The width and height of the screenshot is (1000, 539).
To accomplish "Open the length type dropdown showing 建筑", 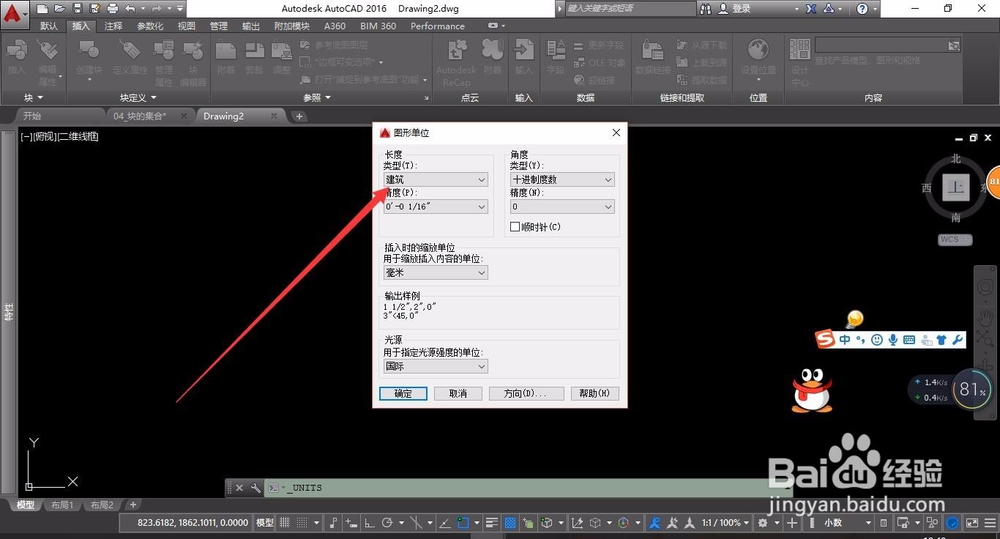I will 436,180.
